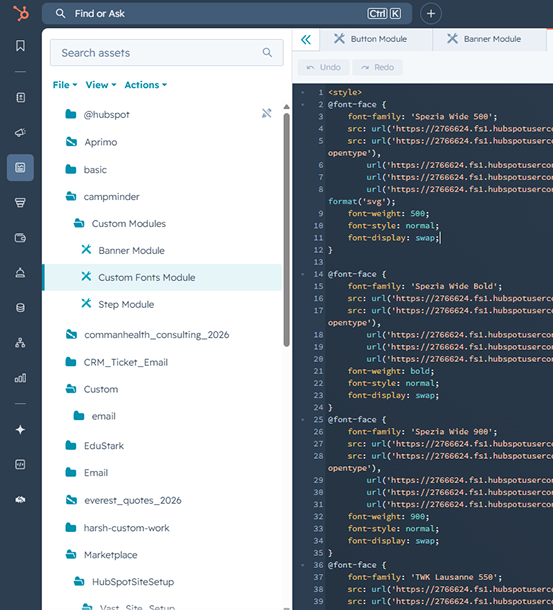Click the Redo button

pos(377,67)
